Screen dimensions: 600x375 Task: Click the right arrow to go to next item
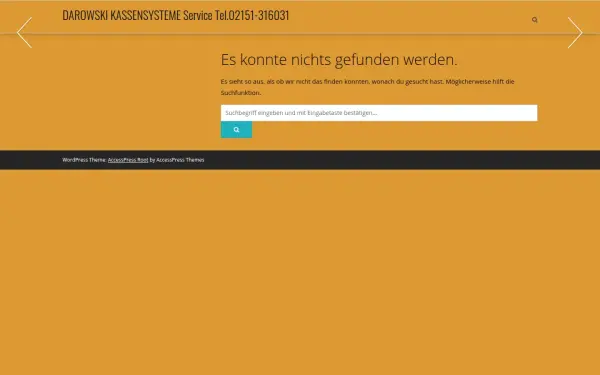575,33
